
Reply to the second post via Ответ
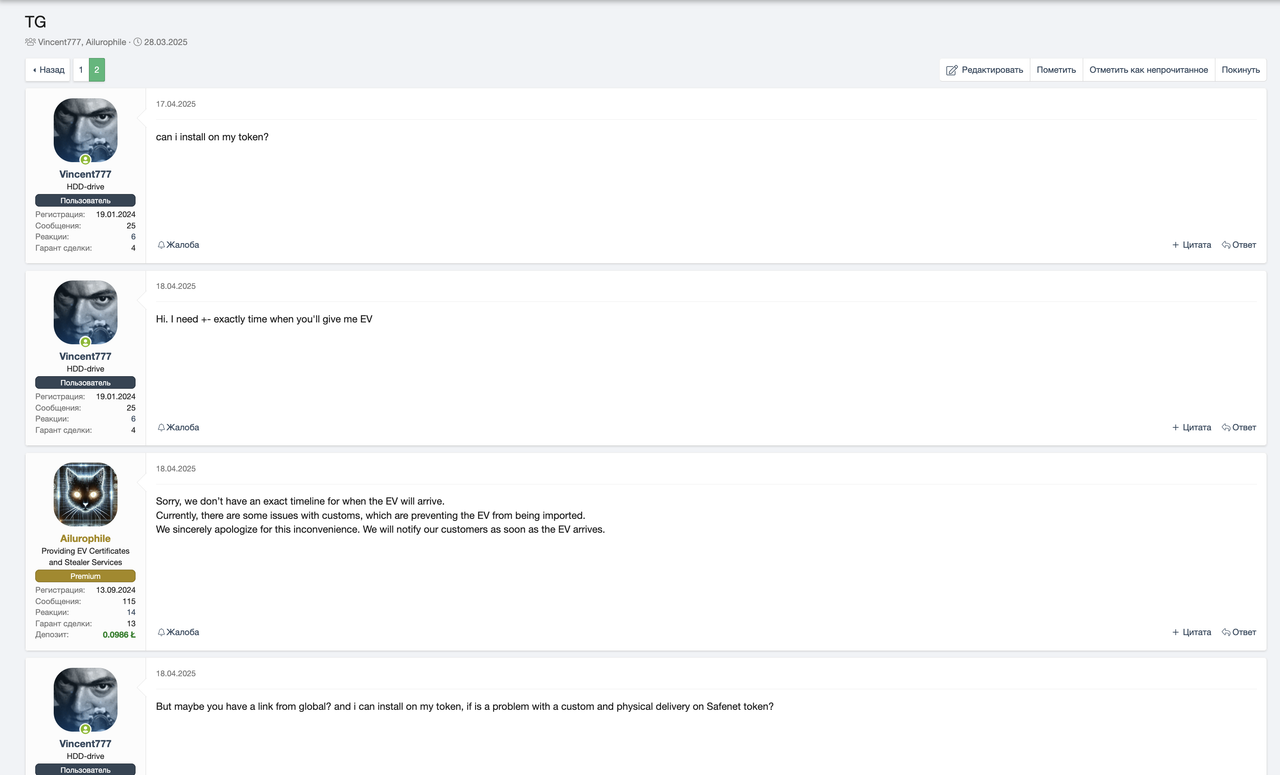(1239, 428)
